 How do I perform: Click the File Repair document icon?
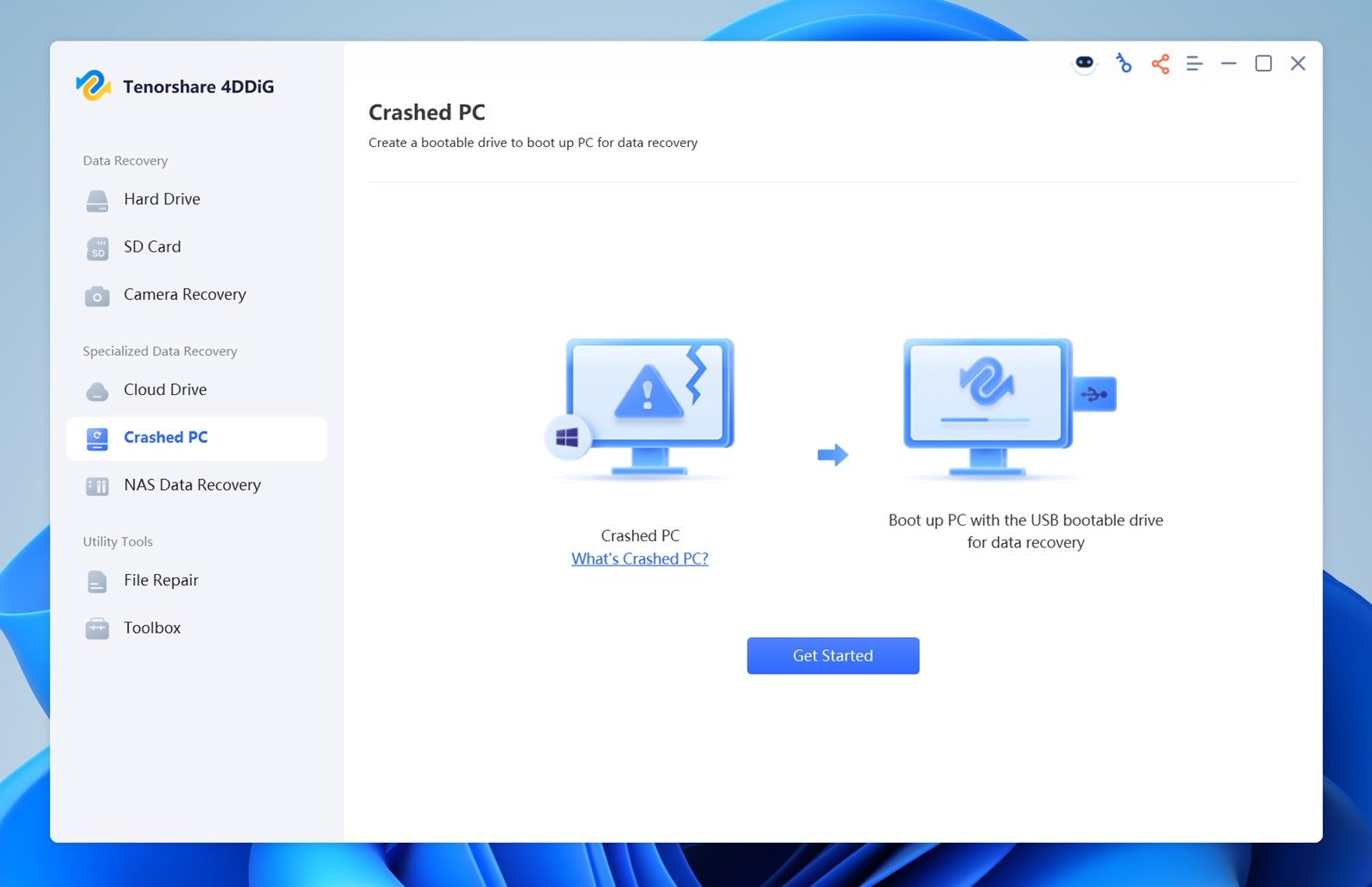click(x=97, y=581)
